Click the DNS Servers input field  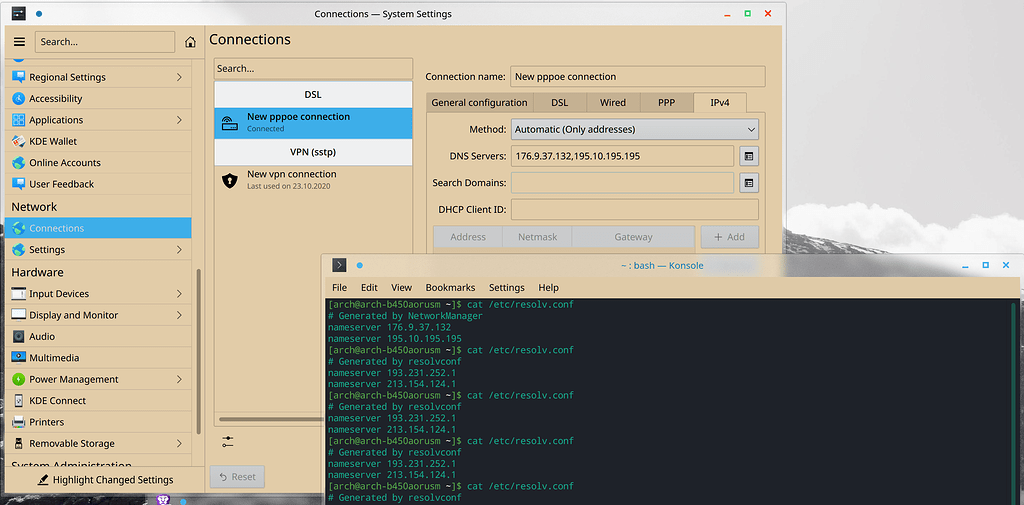tap(622, 156)
